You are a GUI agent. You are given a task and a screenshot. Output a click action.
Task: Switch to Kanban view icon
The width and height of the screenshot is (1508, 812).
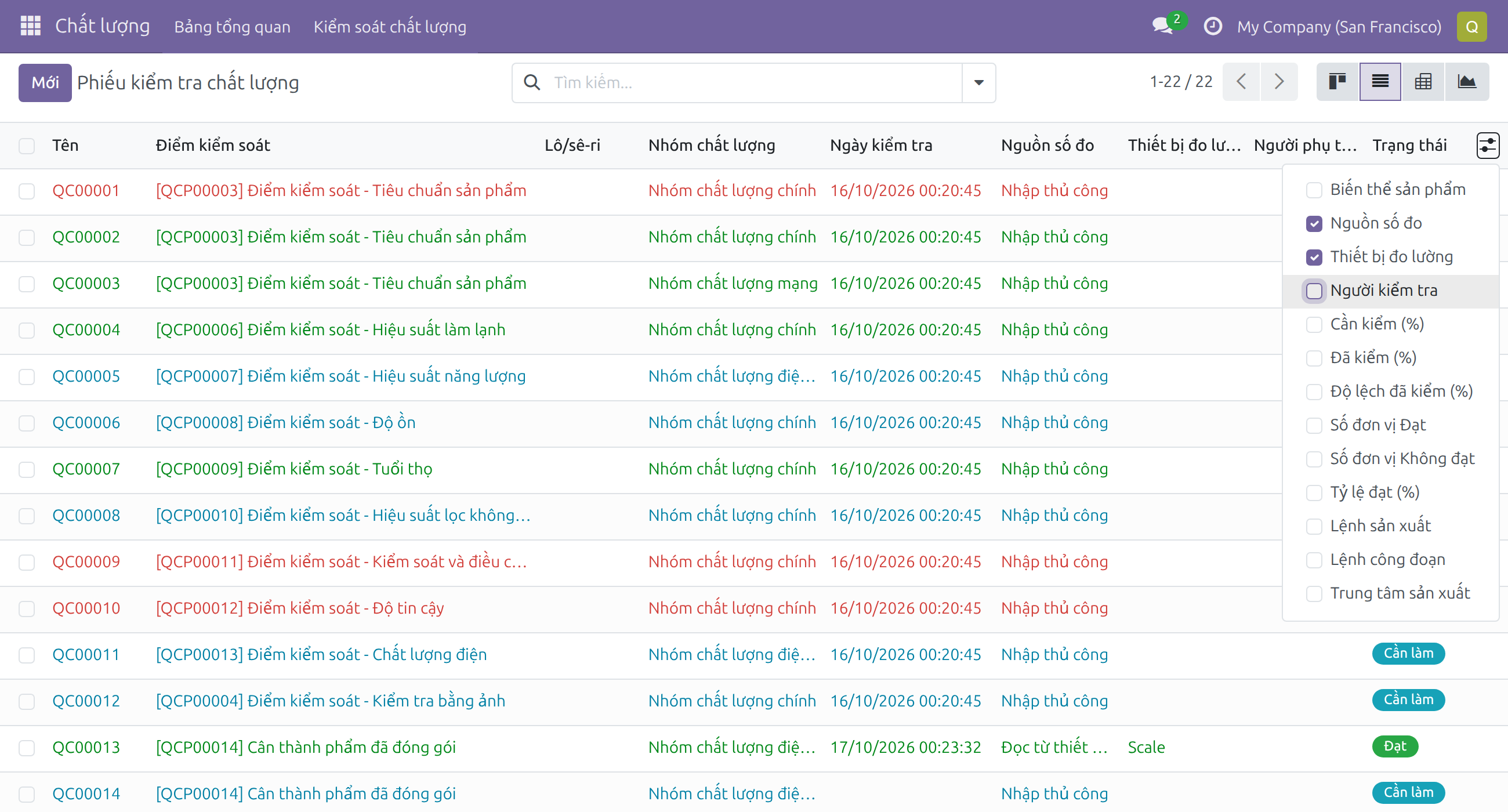[x=1337, y=82]
